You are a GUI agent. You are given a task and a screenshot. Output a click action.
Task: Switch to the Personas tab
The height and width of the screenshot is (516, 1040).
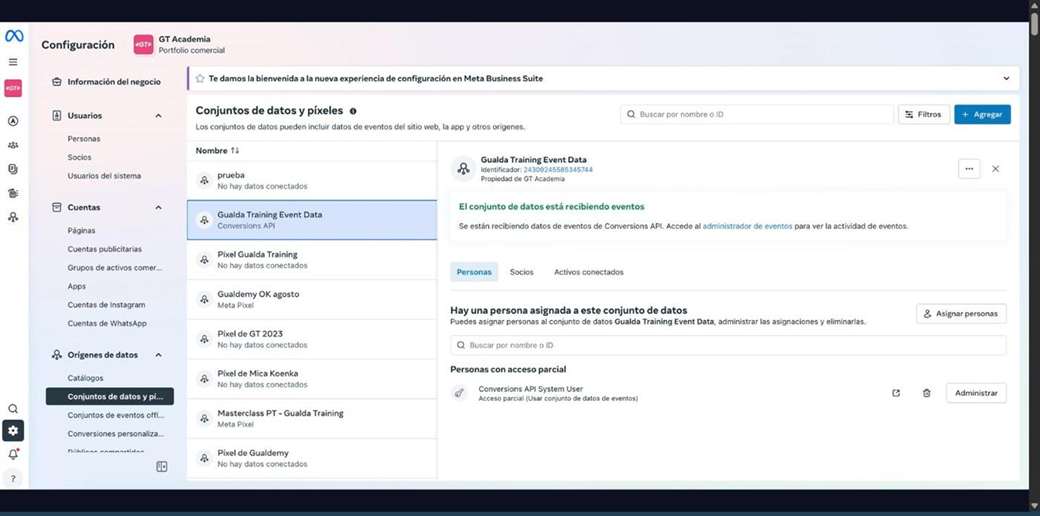pos(474,272)
